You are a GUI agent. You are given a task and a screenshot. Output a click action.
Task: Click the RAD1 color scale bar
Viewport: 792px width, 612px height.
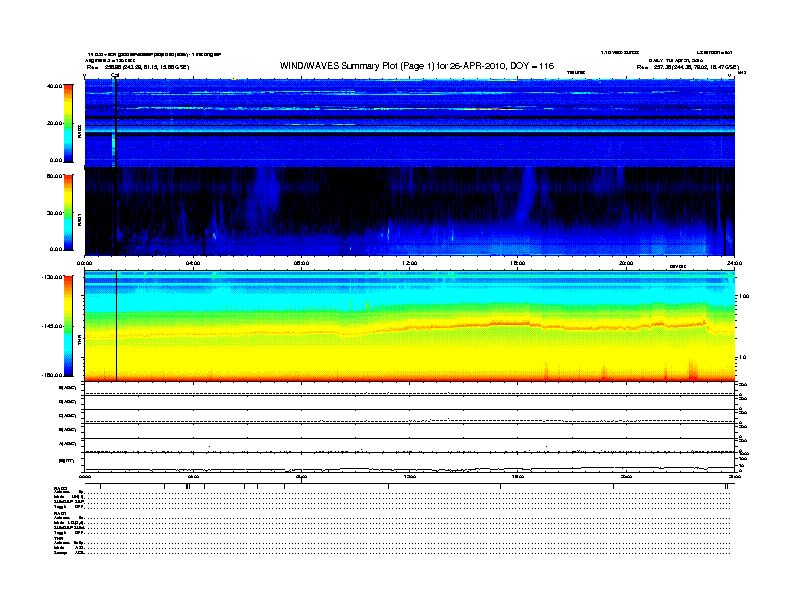pyautogui.click(x=68, y=213)
